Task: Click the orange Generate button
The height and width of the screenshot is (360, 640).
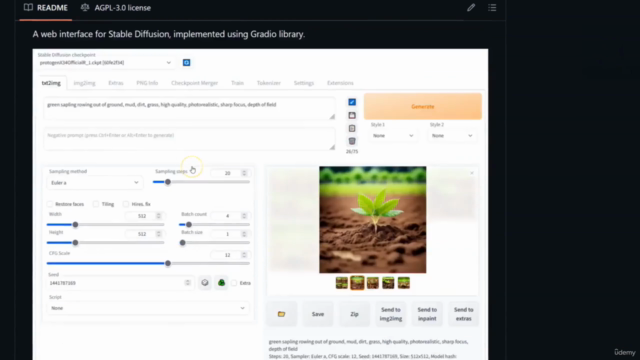Action: [x=423, y=106]
